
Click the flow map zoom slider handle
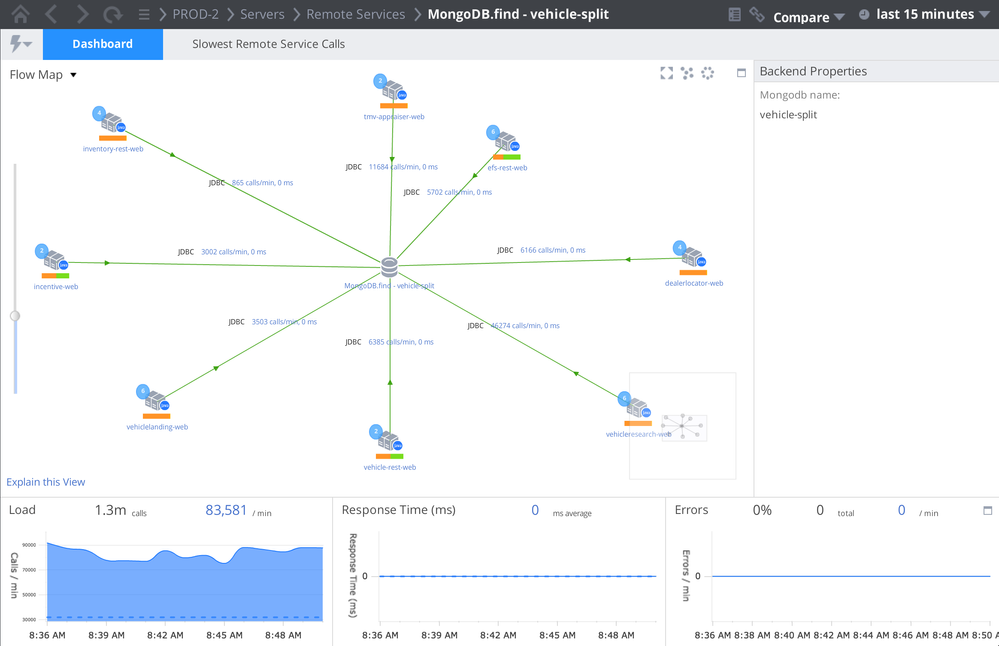coord(15,316)
